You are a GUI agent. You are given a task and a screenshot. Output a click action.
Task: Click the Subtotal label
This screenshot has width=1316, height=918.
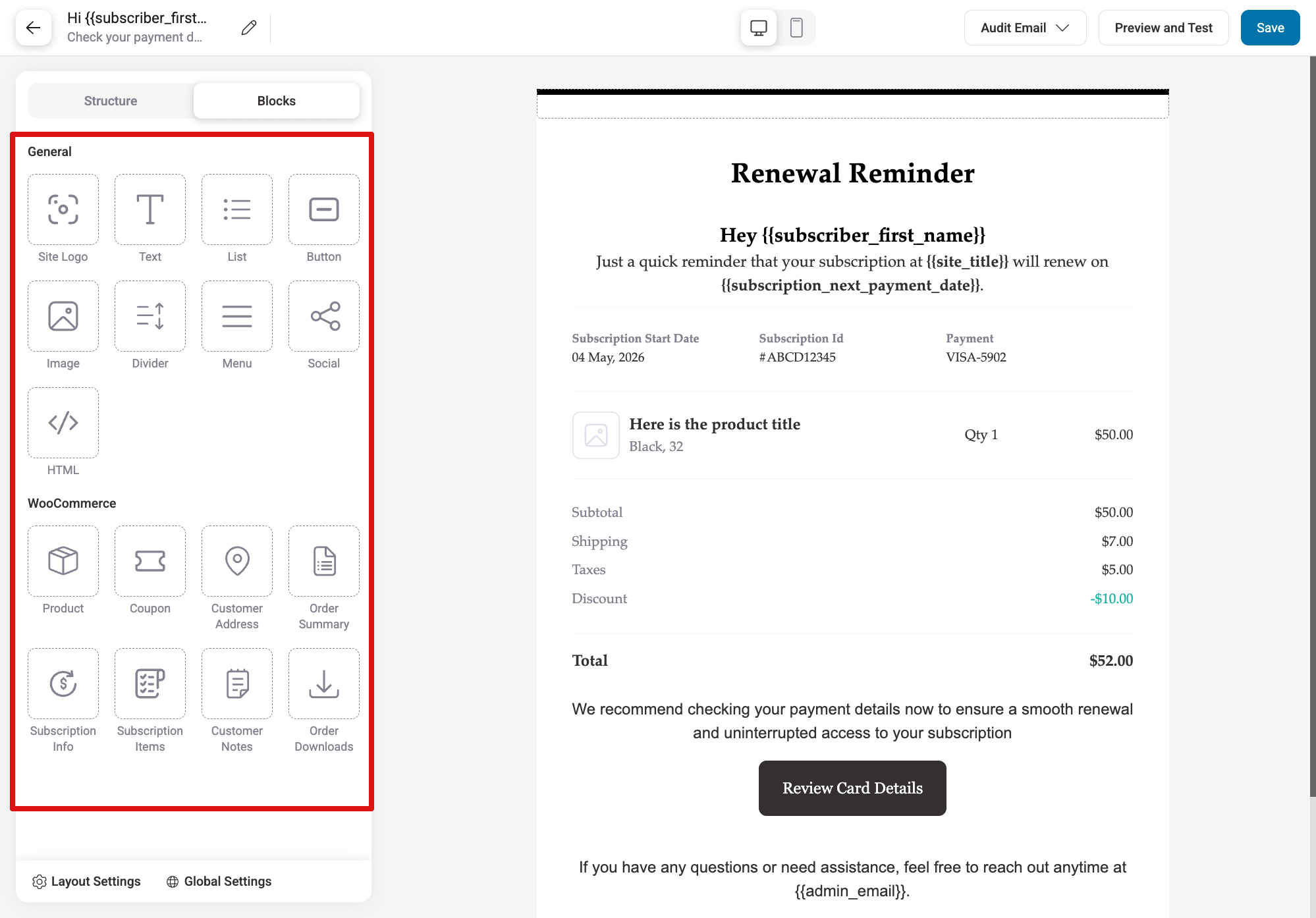597,512
